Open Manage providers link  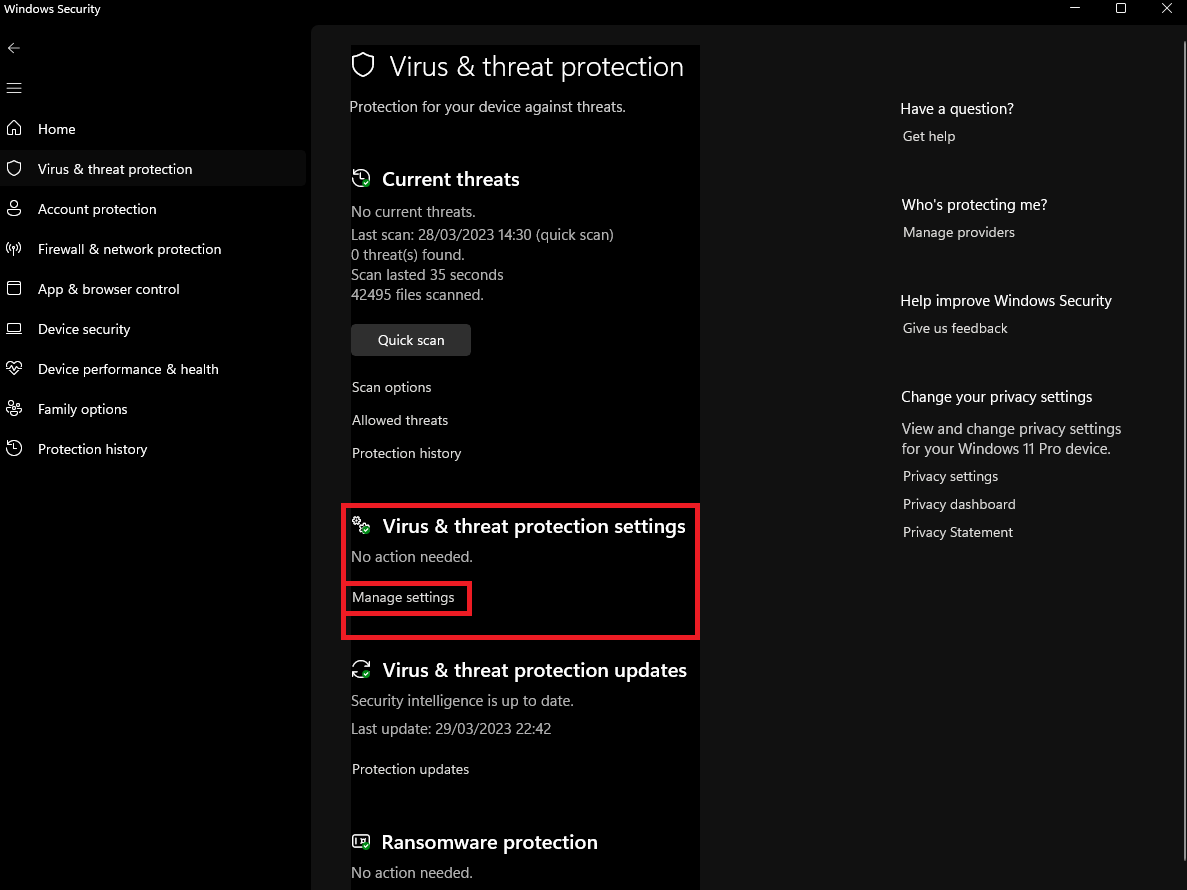coord(959,232)
